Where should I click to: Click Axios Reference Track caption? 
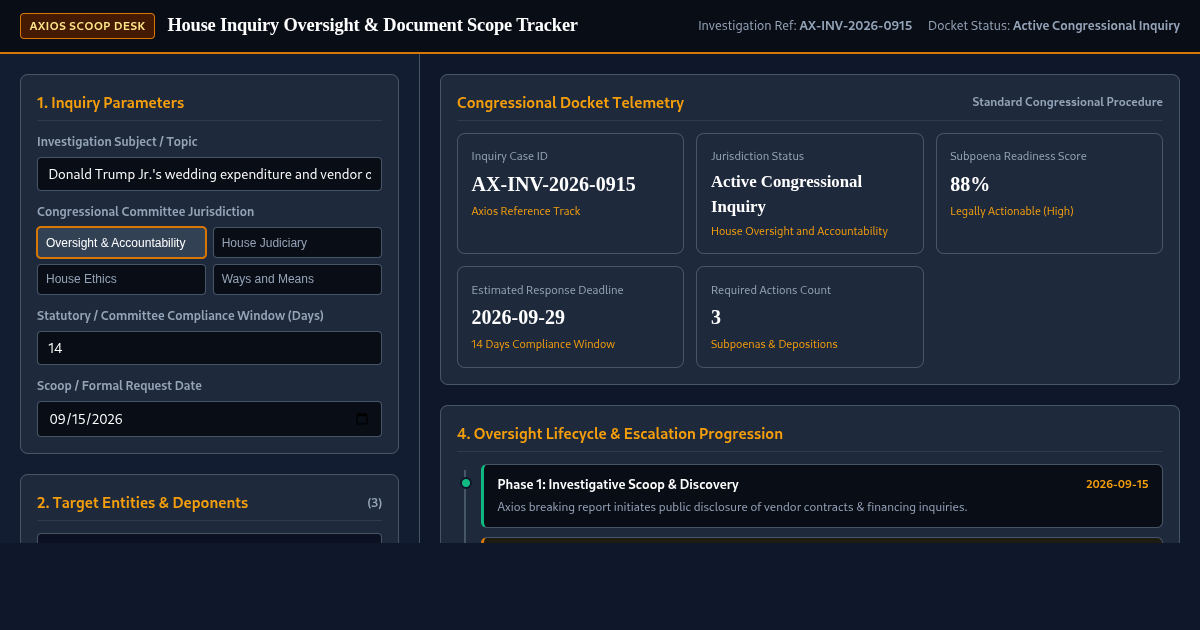pyautogui.click(x=526, y=211)
